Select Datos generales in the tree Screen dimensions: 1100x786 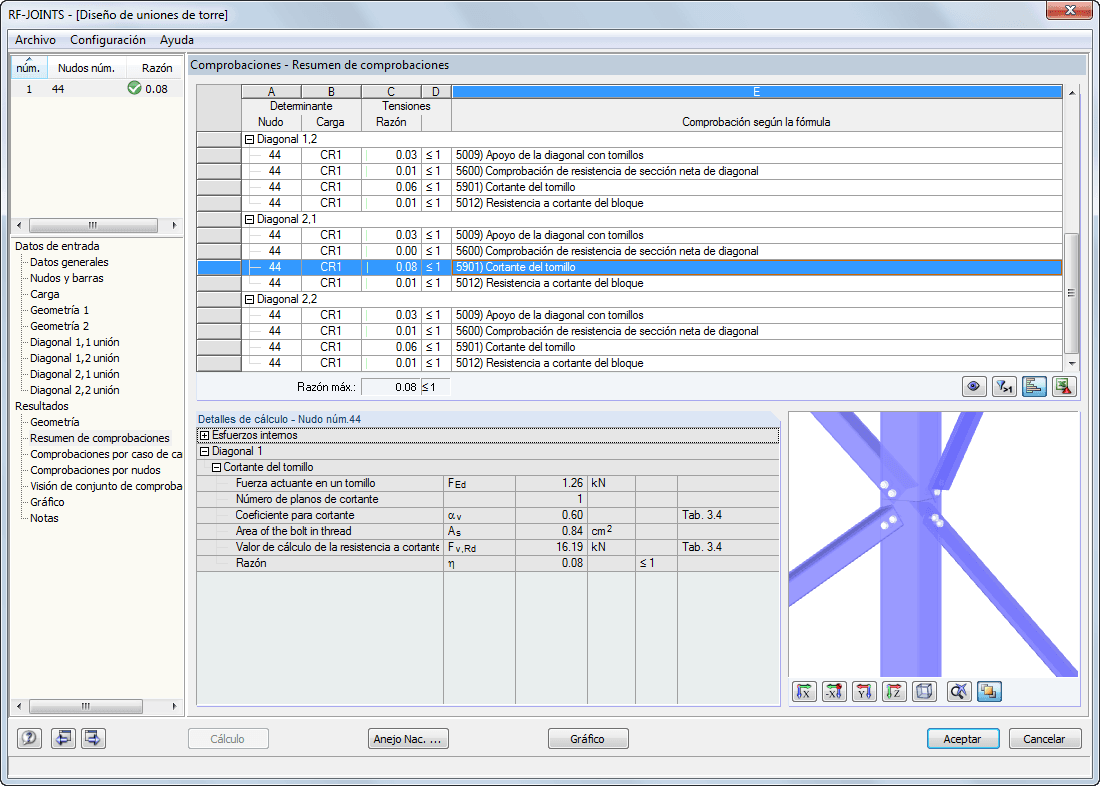click(x=69, y=262)
